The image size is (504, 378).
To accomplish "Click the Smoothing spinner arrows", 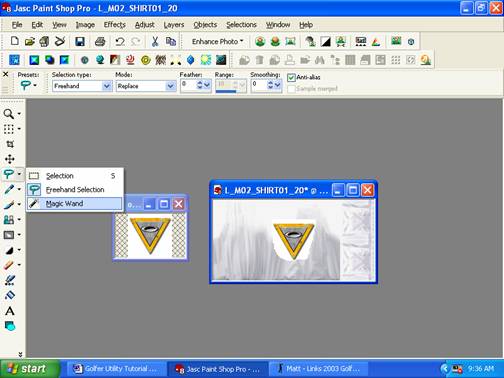I will (270, 86).
